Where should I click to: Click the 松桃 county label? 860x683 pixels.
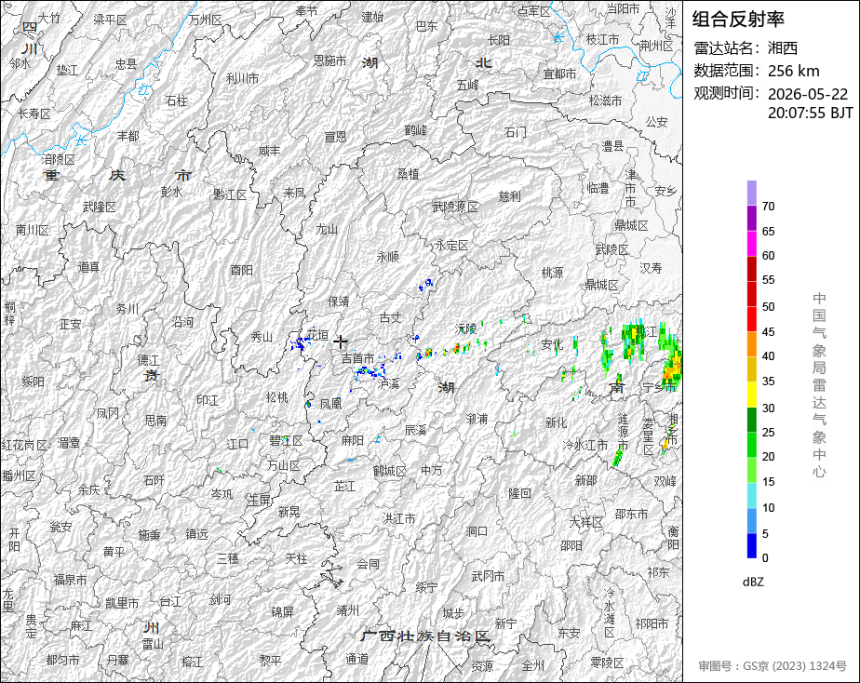coord(277,397)
